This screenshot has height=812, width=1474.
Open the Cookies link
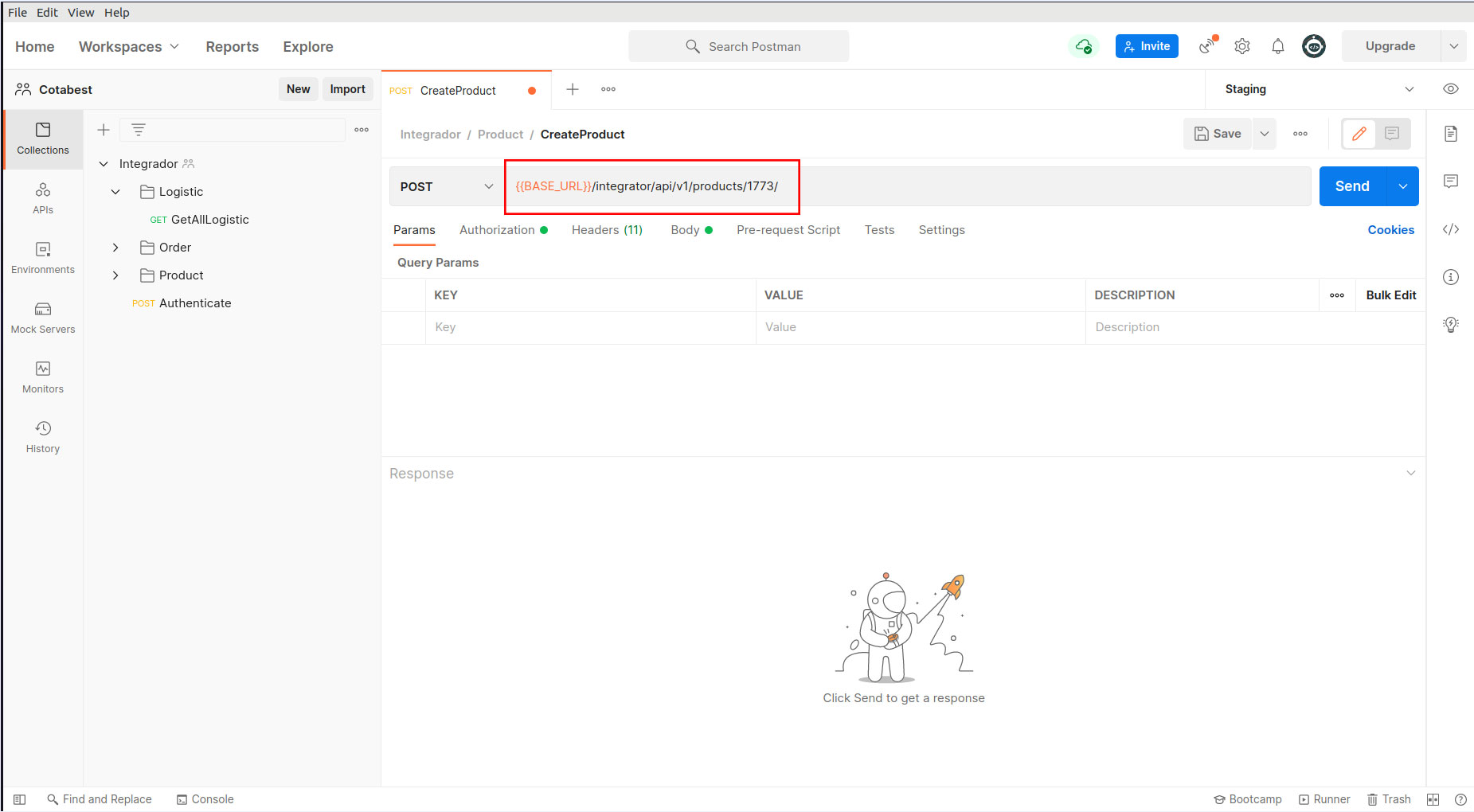1391,230
